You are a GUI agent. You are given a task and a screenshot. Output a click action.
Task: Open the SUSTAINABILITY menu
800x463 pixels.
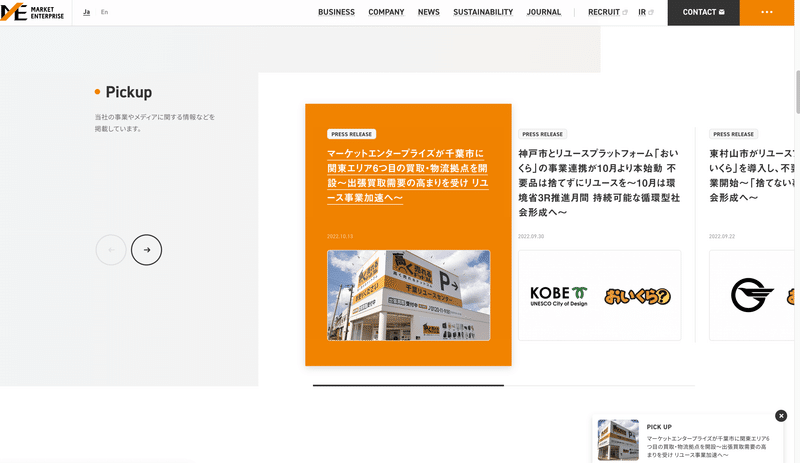click(483, 12)
